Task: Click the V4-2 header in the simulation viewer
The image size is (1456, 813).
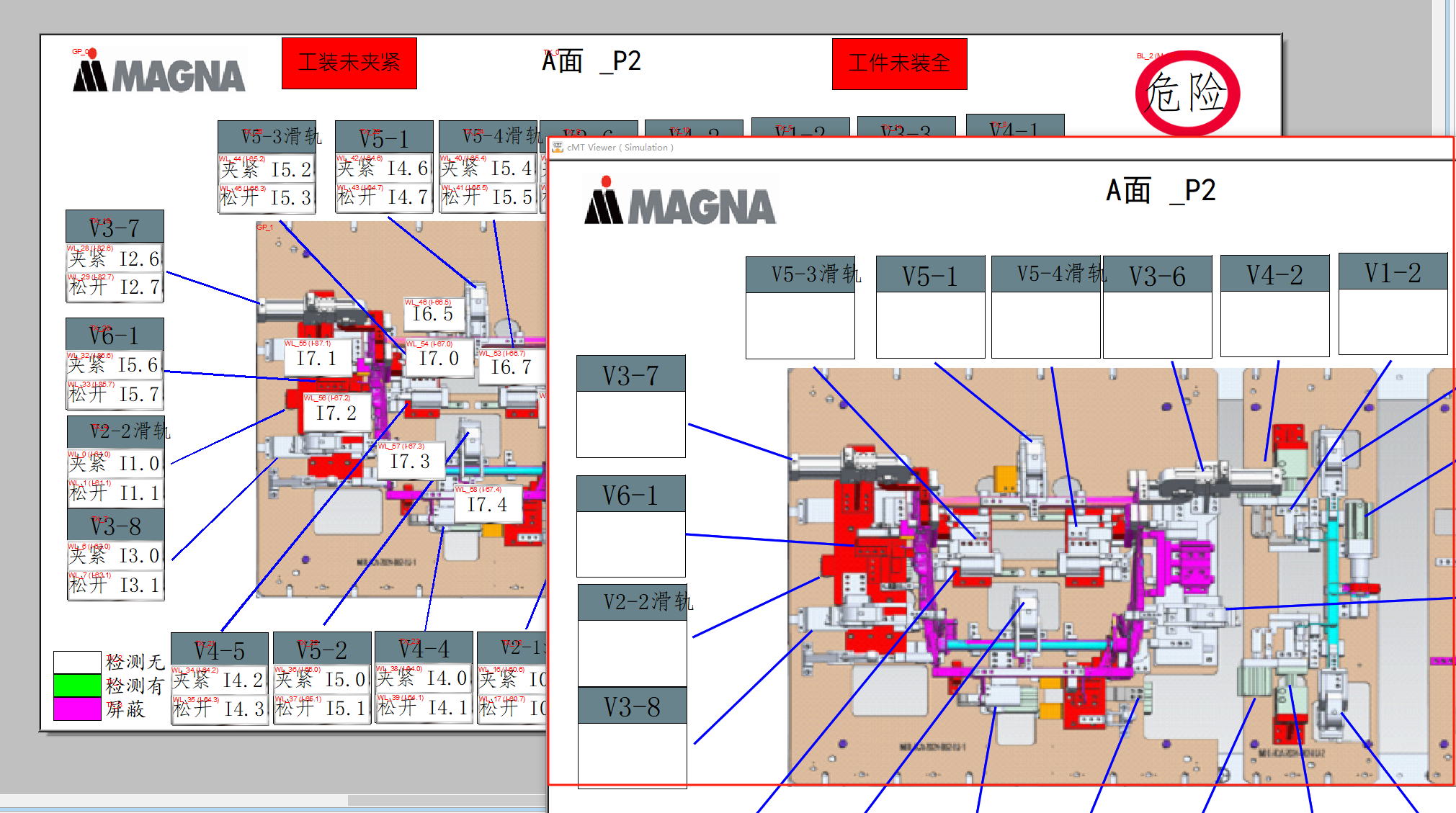Action: click(x=1275, y=274)
